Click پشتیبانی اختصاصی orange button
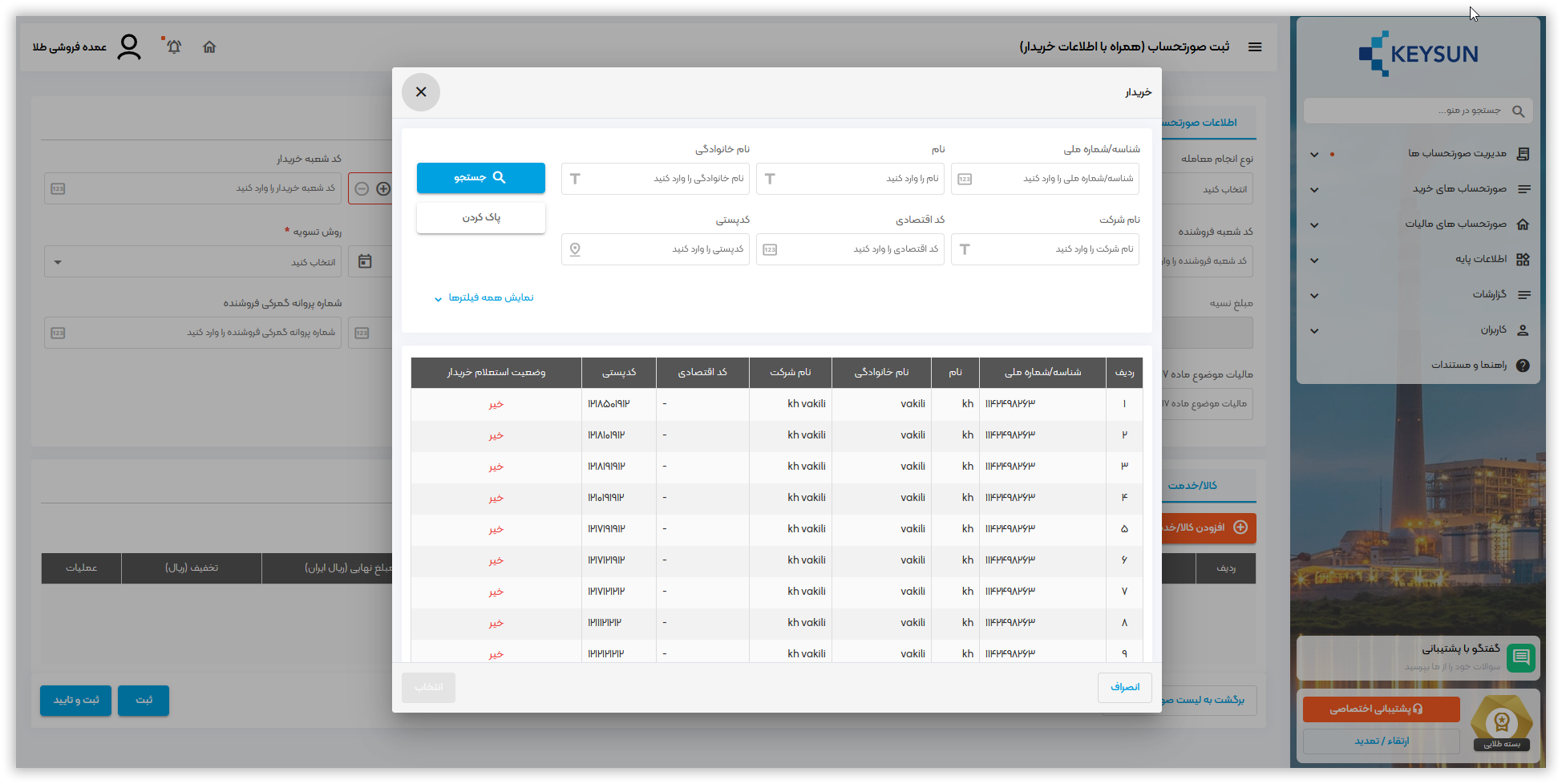This screenshot has height=784, width=1562. pos(1382,709)
